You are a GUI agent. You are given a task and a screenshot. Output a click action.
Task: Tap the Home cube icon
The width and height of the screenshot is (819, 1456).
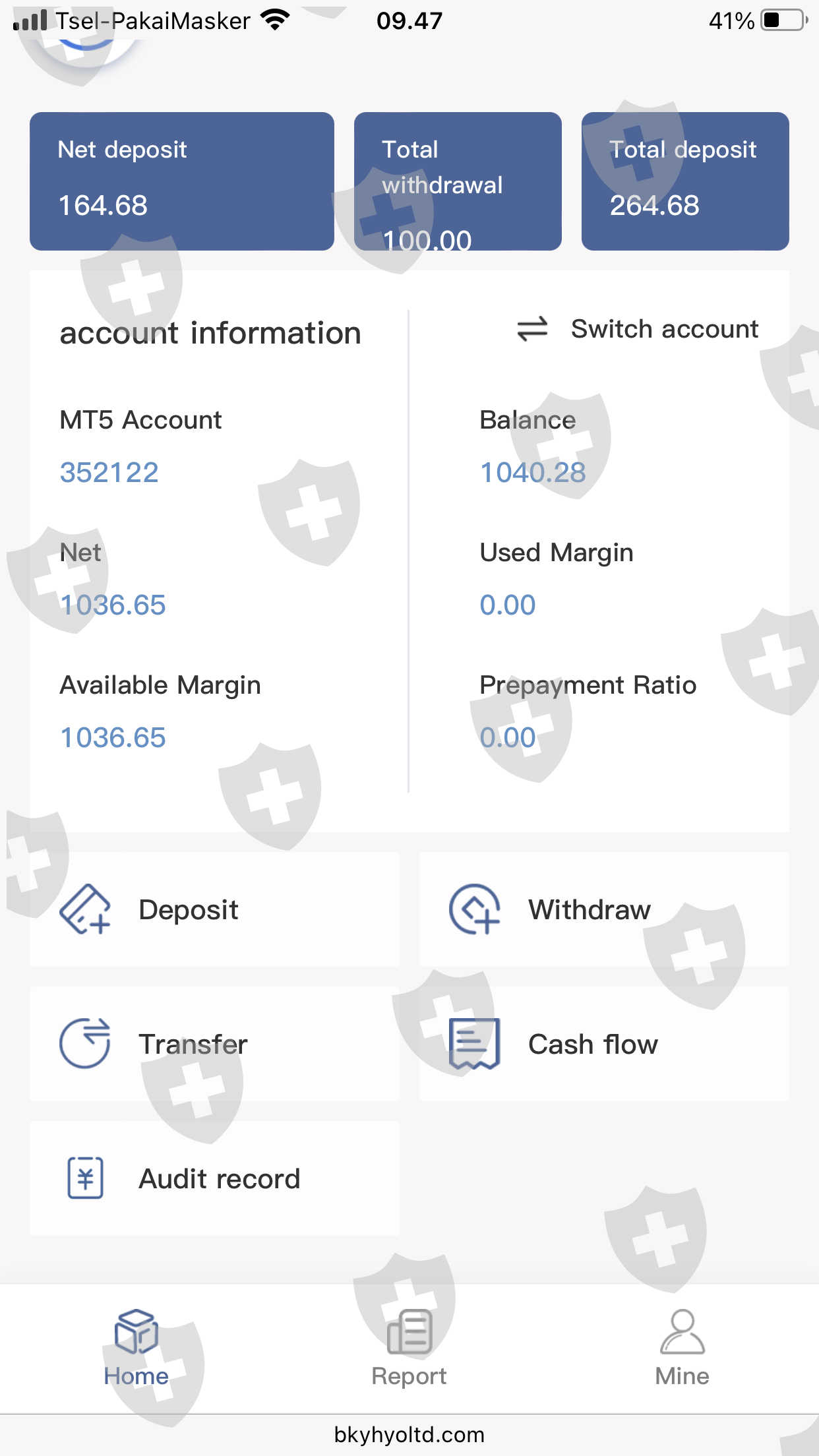tap(136, 1331)
